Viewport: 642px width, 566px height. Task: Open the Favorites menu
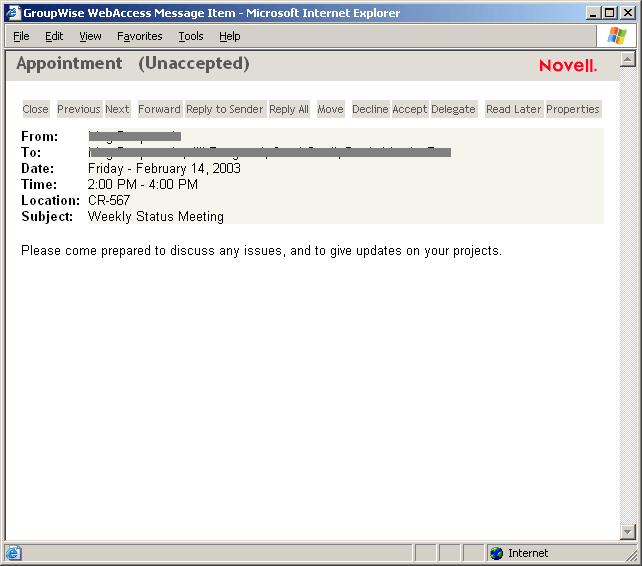(x=140, y=36)
